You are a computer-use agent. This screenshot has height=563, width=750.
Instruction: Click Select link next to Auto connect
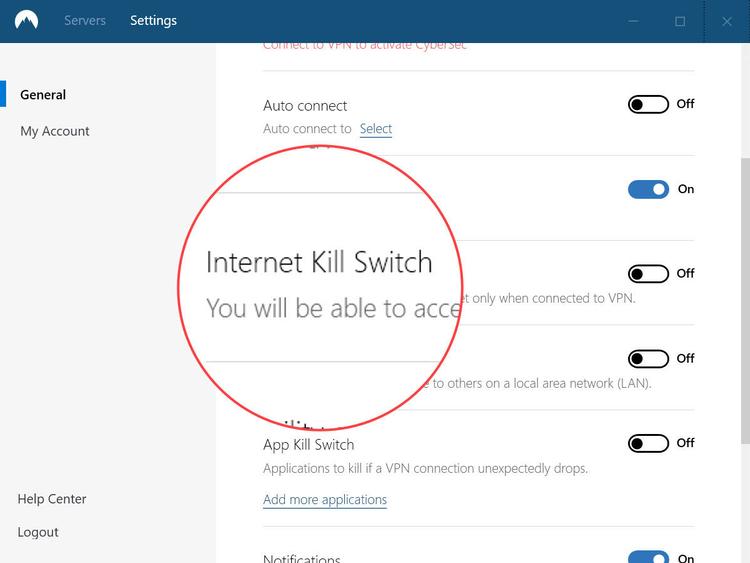pyautogui.click(x=376, y=129)
